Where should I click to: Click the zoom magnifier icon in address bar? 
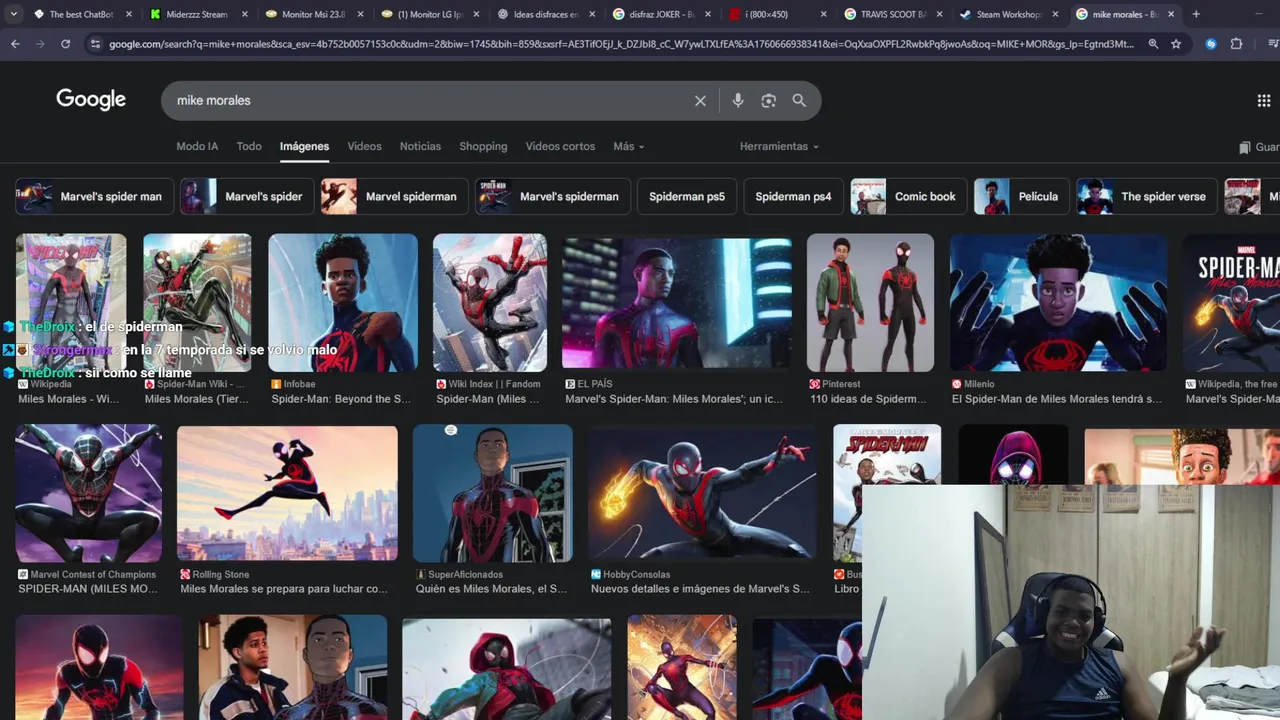tap(1153, 44)
